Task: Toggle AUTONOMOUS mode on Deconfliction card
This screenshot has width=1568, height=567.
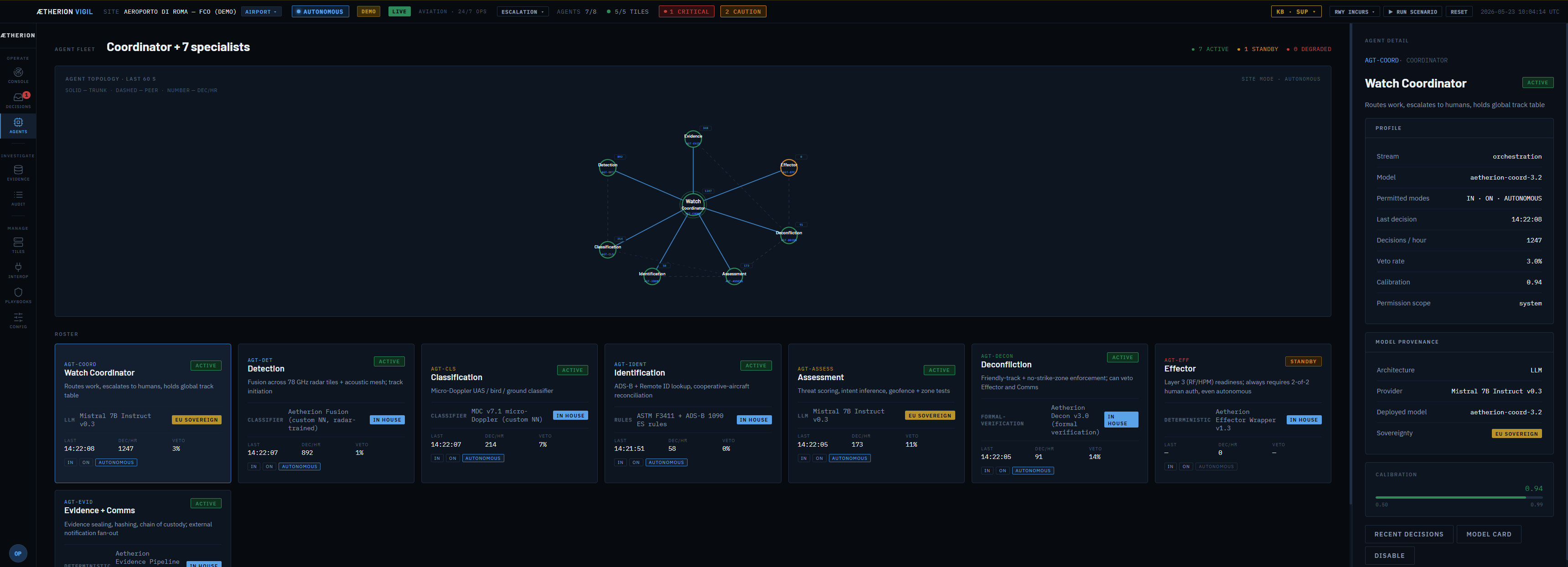Action: click(x=1033, y=470)
